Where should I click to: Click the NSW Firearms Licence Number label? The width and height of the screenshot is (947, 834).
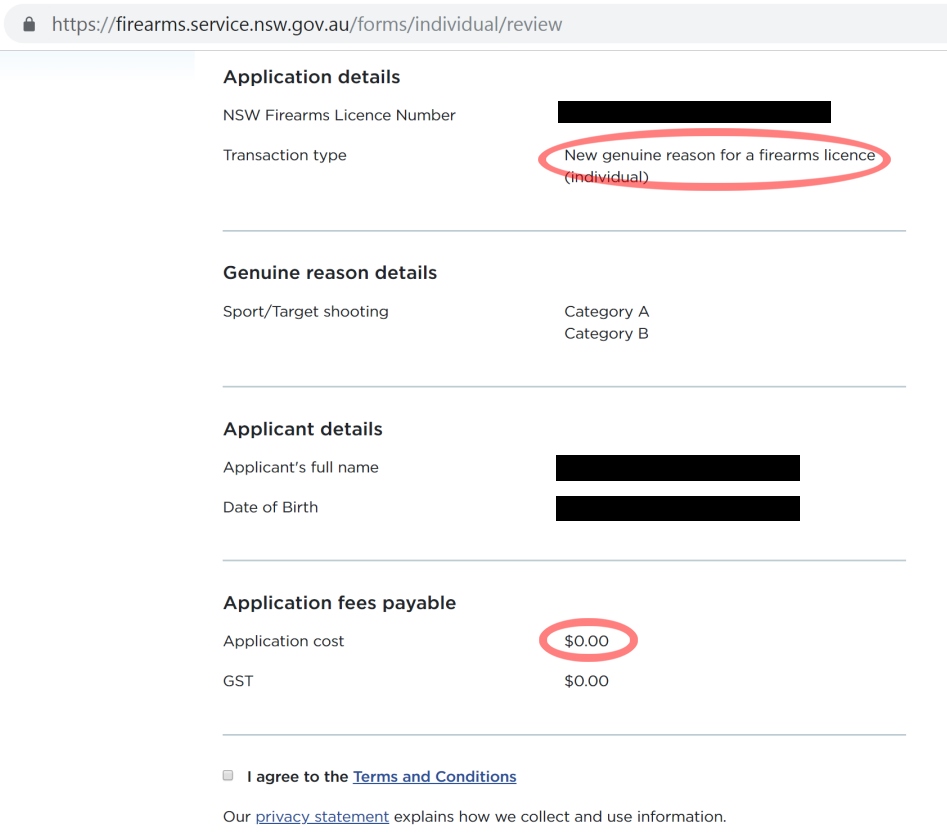(x=339, y=115)
